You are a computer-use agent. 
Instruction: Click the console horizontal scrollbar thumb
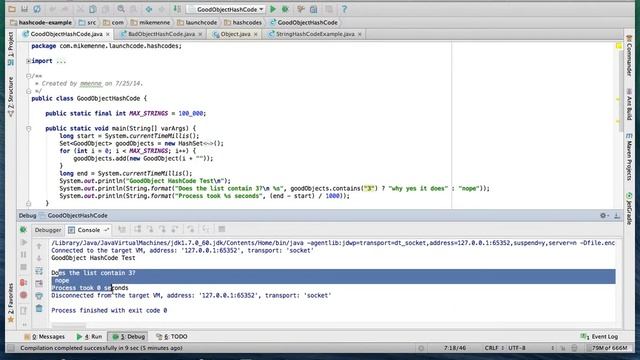coord(69,326)
